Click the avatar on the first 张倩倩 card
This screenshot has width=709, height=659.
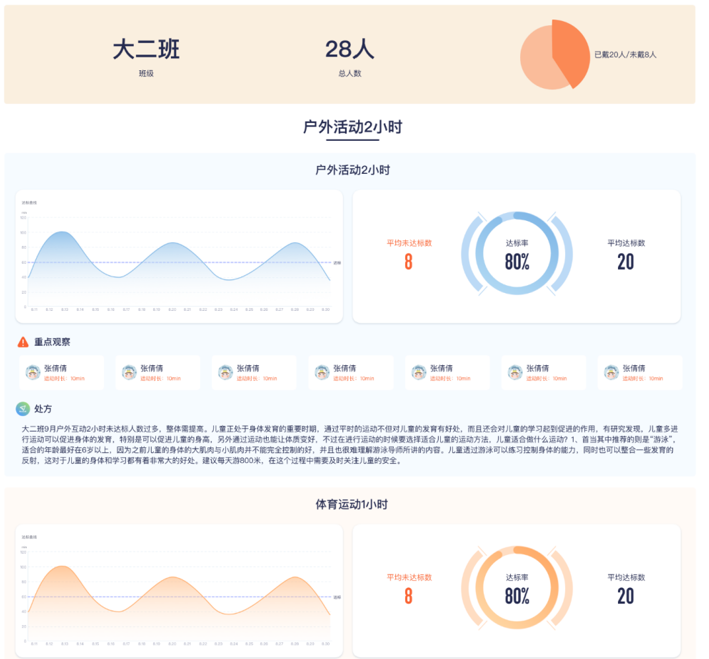(x=33, y=372)
